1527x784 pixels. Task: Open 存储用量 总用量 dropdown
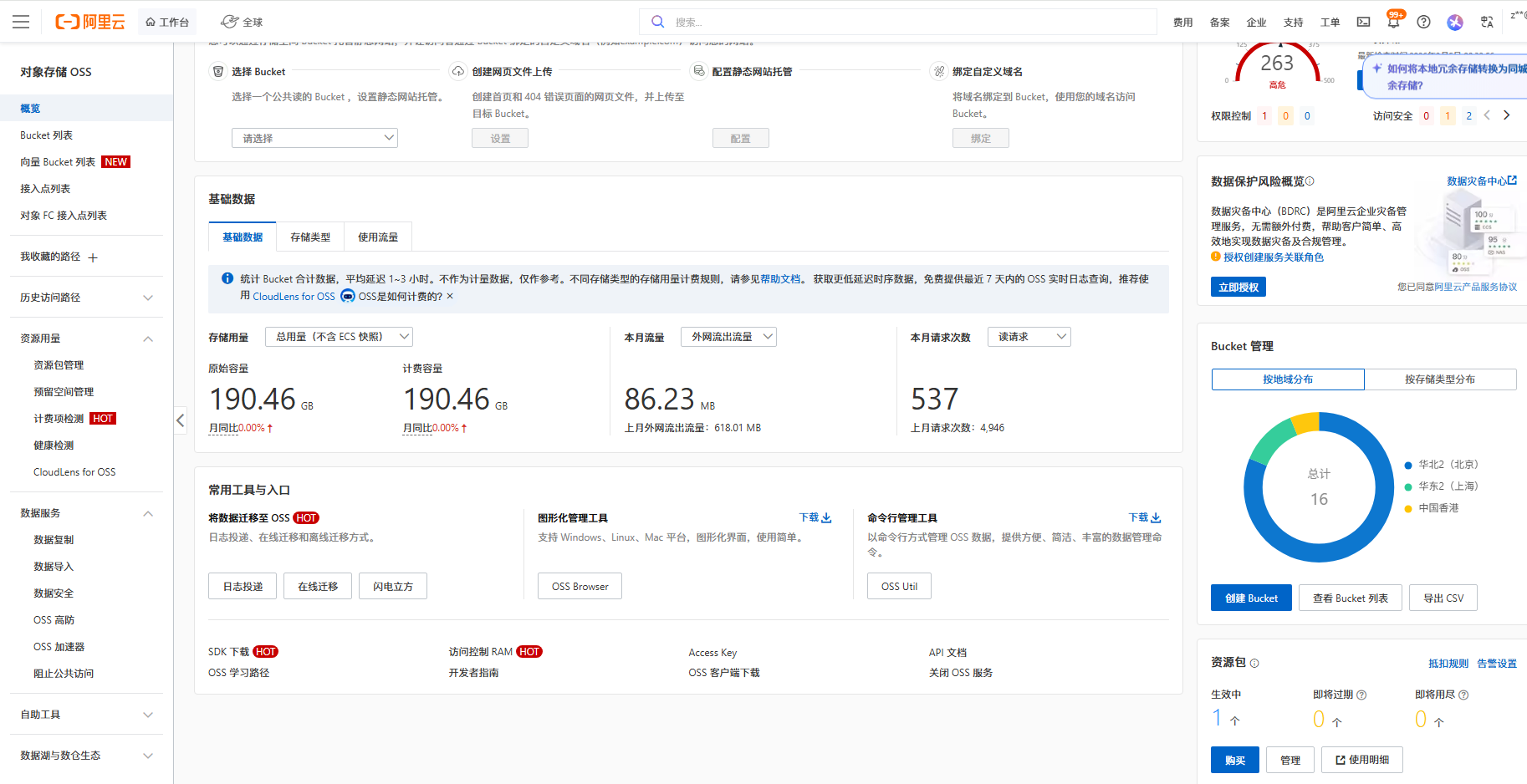click(x=339, y=337)
